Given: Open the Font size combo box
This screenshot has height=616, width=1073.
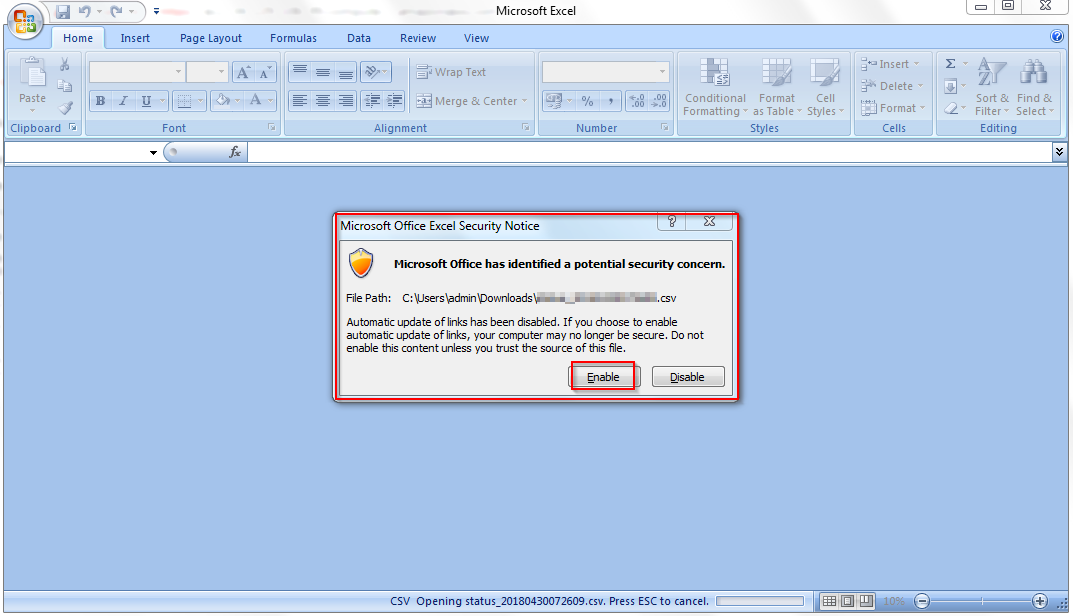Looking at the screenshot, I should [207, 72].
